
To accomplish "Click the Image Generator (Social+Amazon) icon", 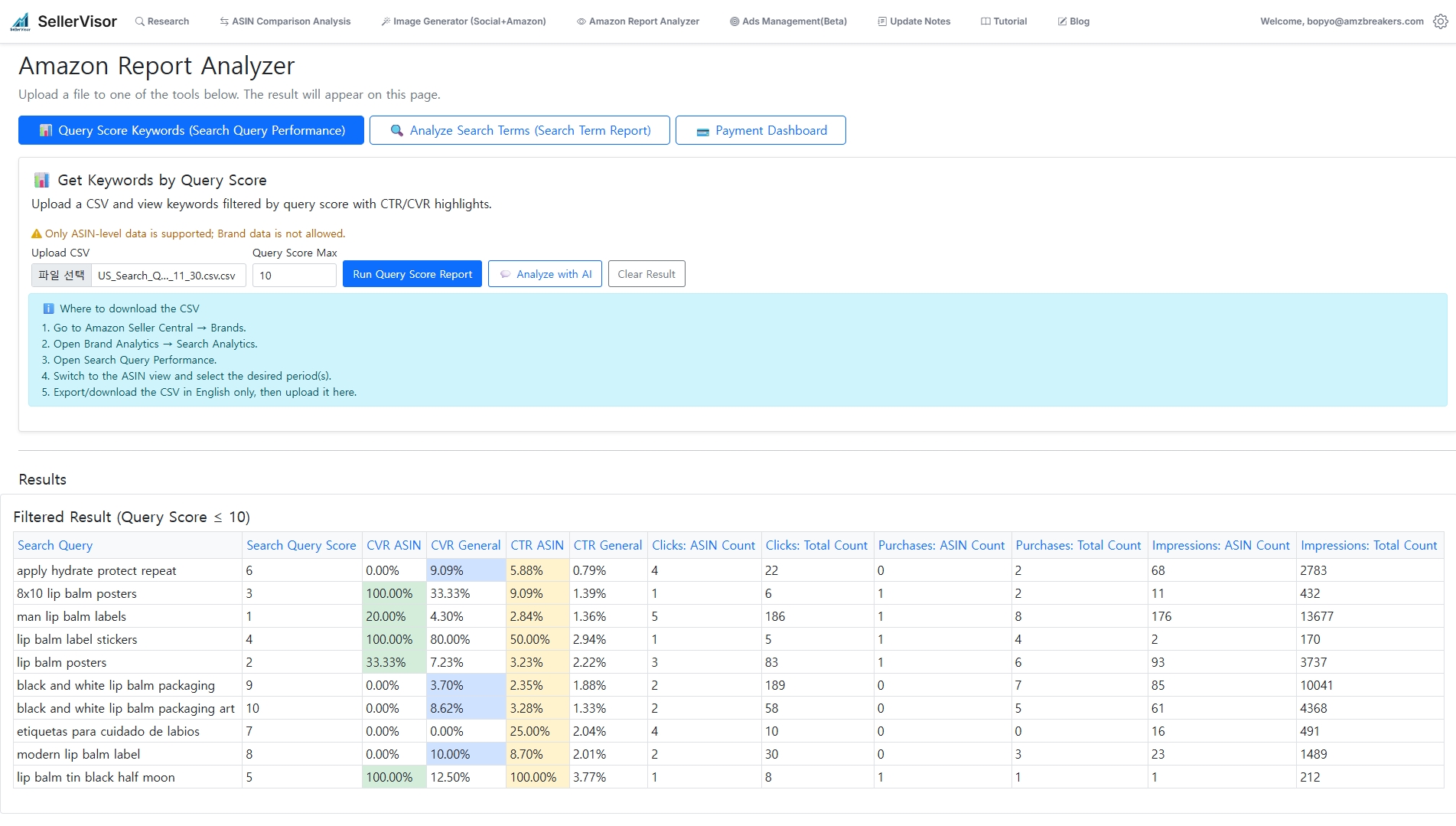I will click(x=386, y=21).
